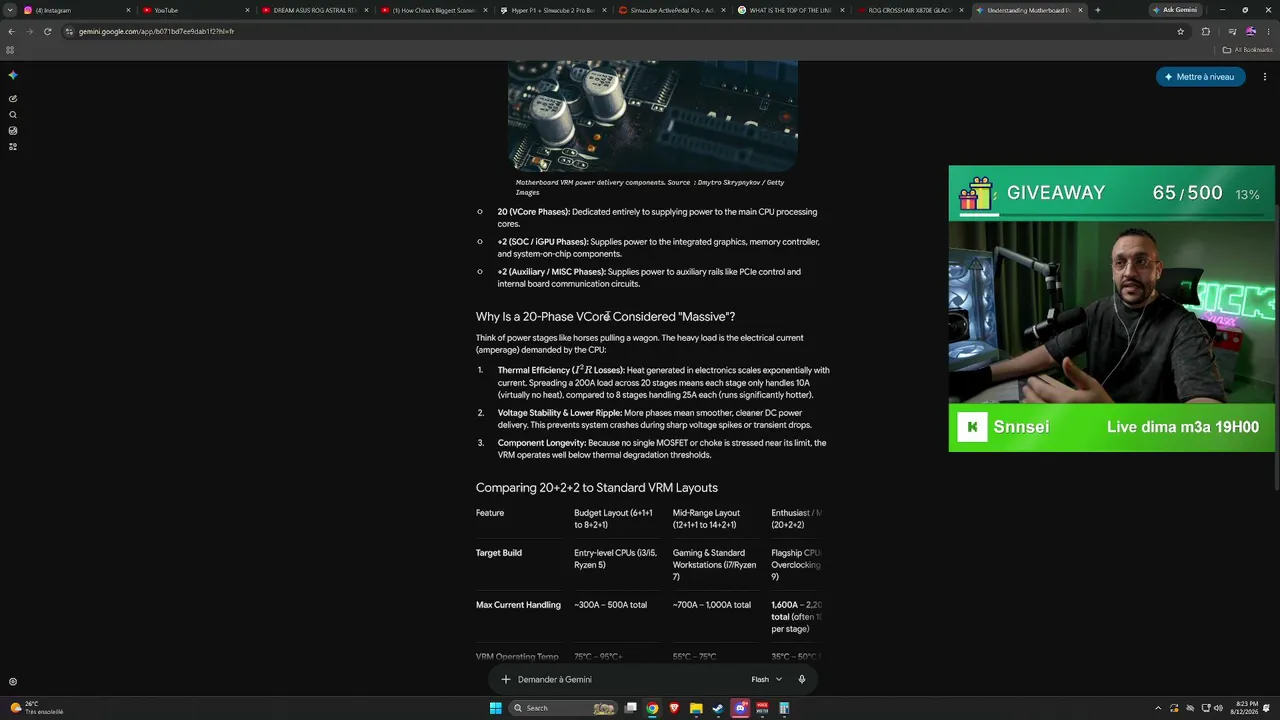Start a new chat from the sidebar
The image size is (1280, 720).
(13, 99)
